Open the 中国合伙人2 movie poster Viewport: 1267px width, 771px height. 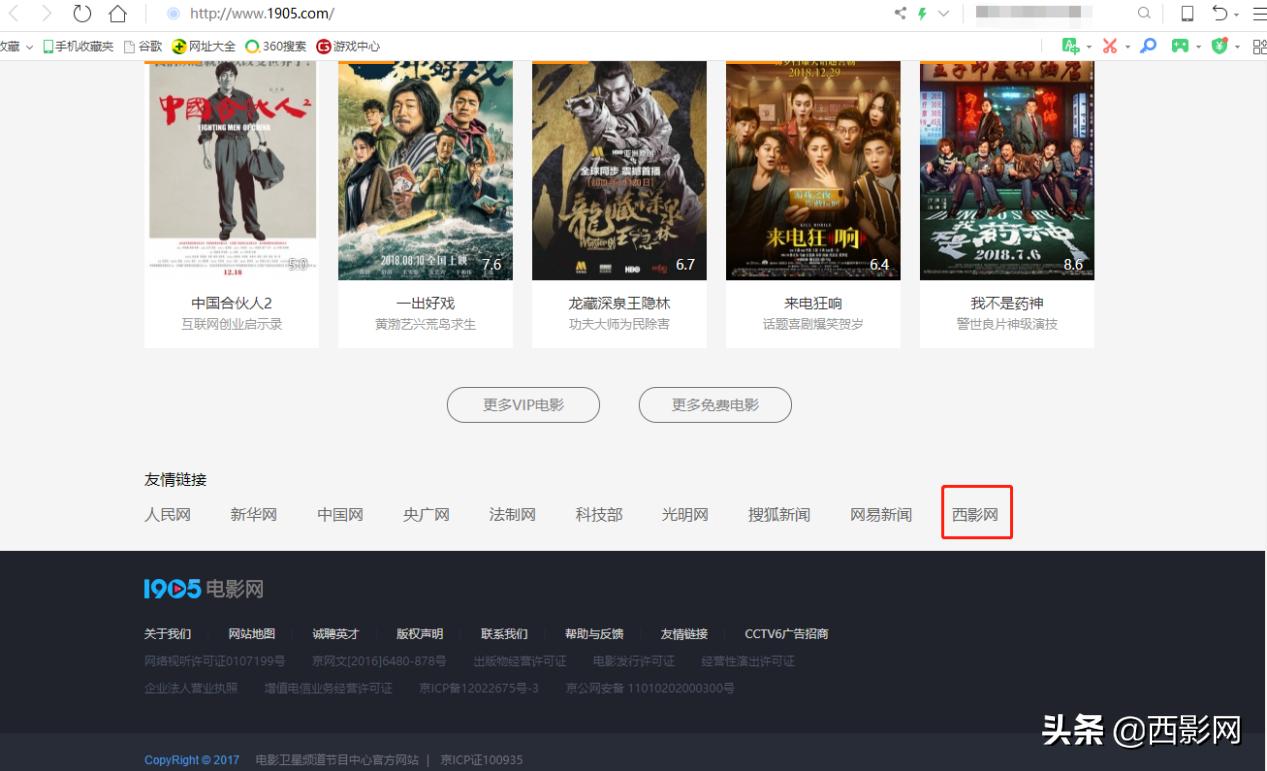point(232,170)
